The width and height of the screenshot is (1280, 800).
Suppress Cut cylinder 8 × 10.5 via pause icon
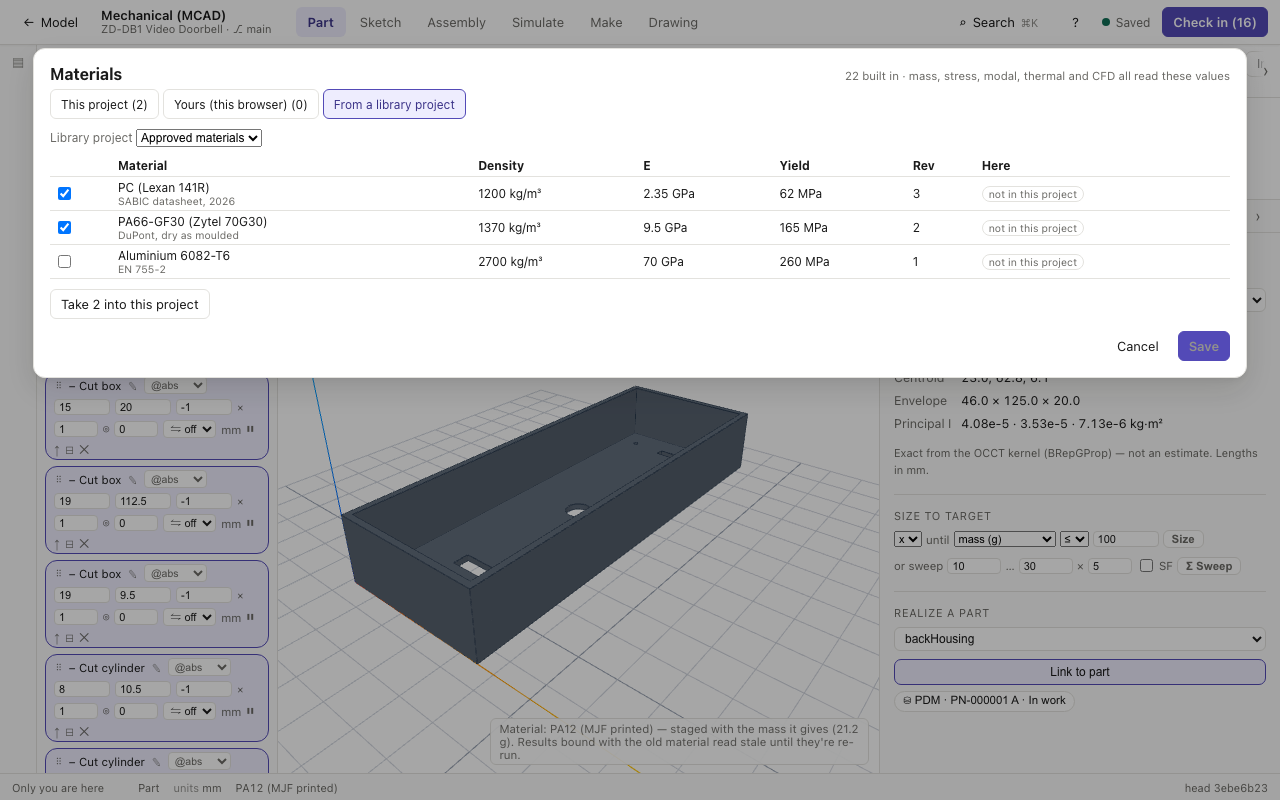250,710
